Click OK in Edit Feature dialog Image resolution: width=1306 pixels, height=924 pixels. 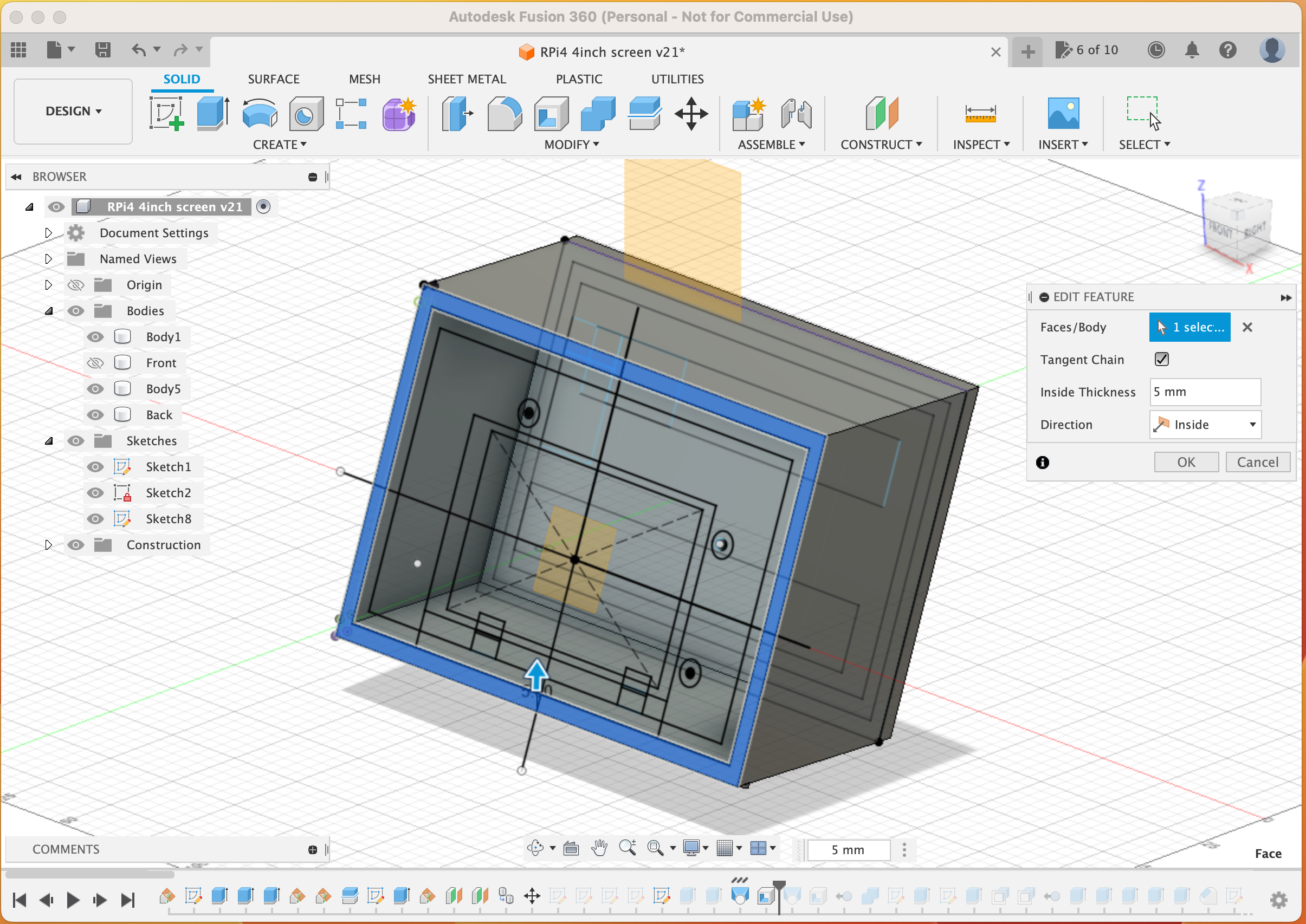pyautogui.click(x=1186, y=462)
